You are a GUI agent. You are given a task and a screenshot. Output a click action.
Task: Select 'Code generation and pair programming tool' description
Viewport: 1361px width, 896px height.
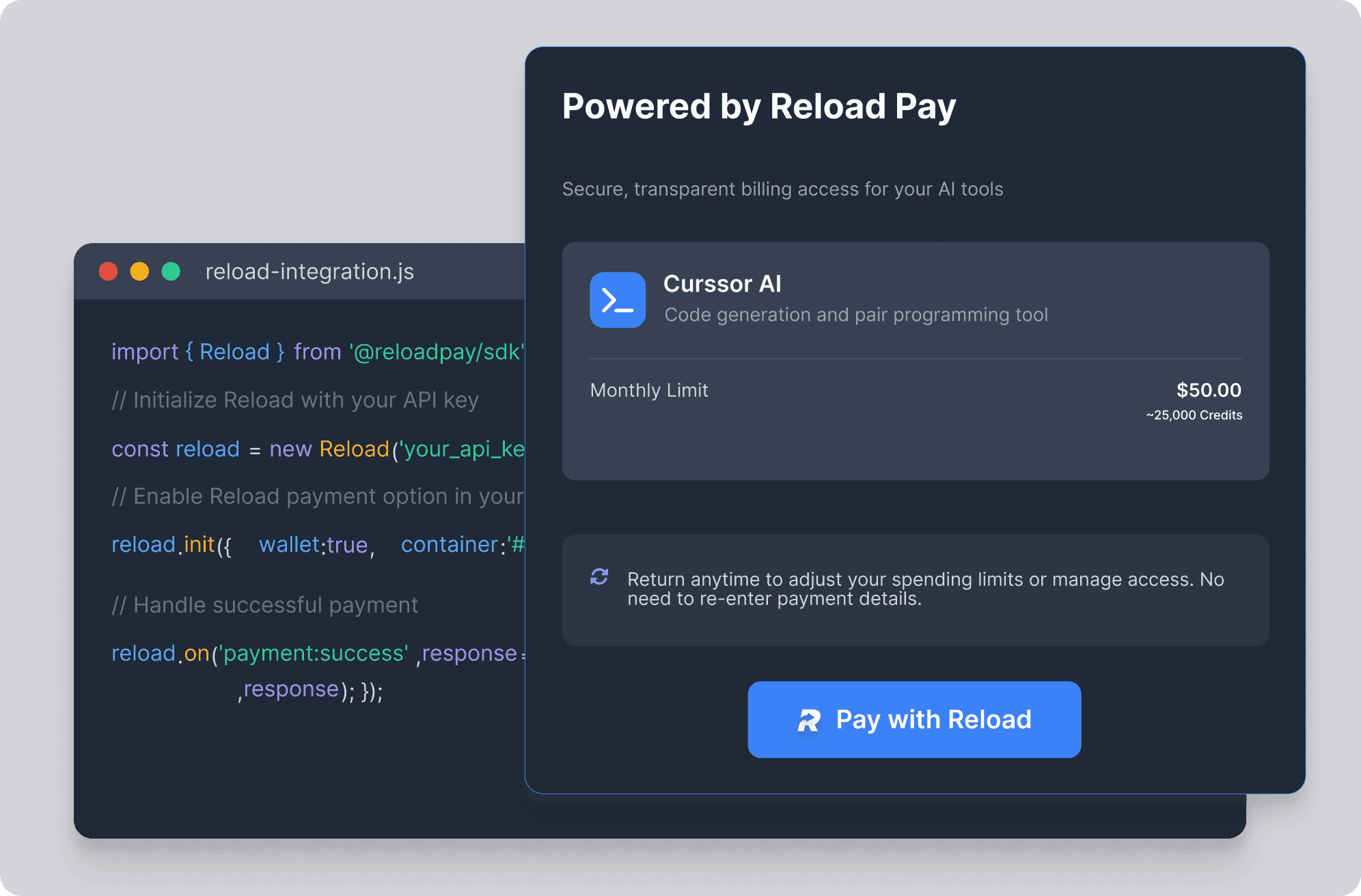[856, 315]
